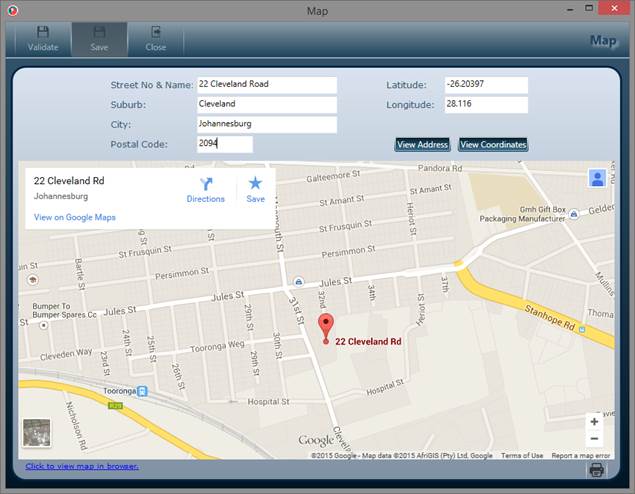Image resolution: width=635 pixels, height=494 pixels.
Task: Click the Save toolbar button
Action: pyautogui.click(x=99, y=39)
